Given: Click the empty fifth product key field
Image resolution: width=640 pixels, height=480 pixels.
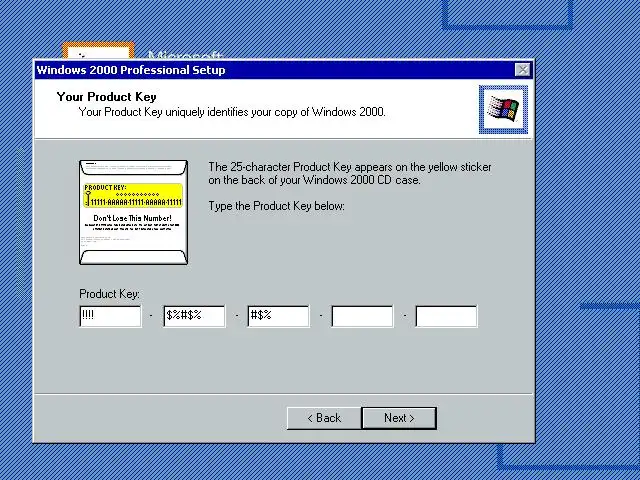Looking at the screenshot, I should click(x=446, y=316).
